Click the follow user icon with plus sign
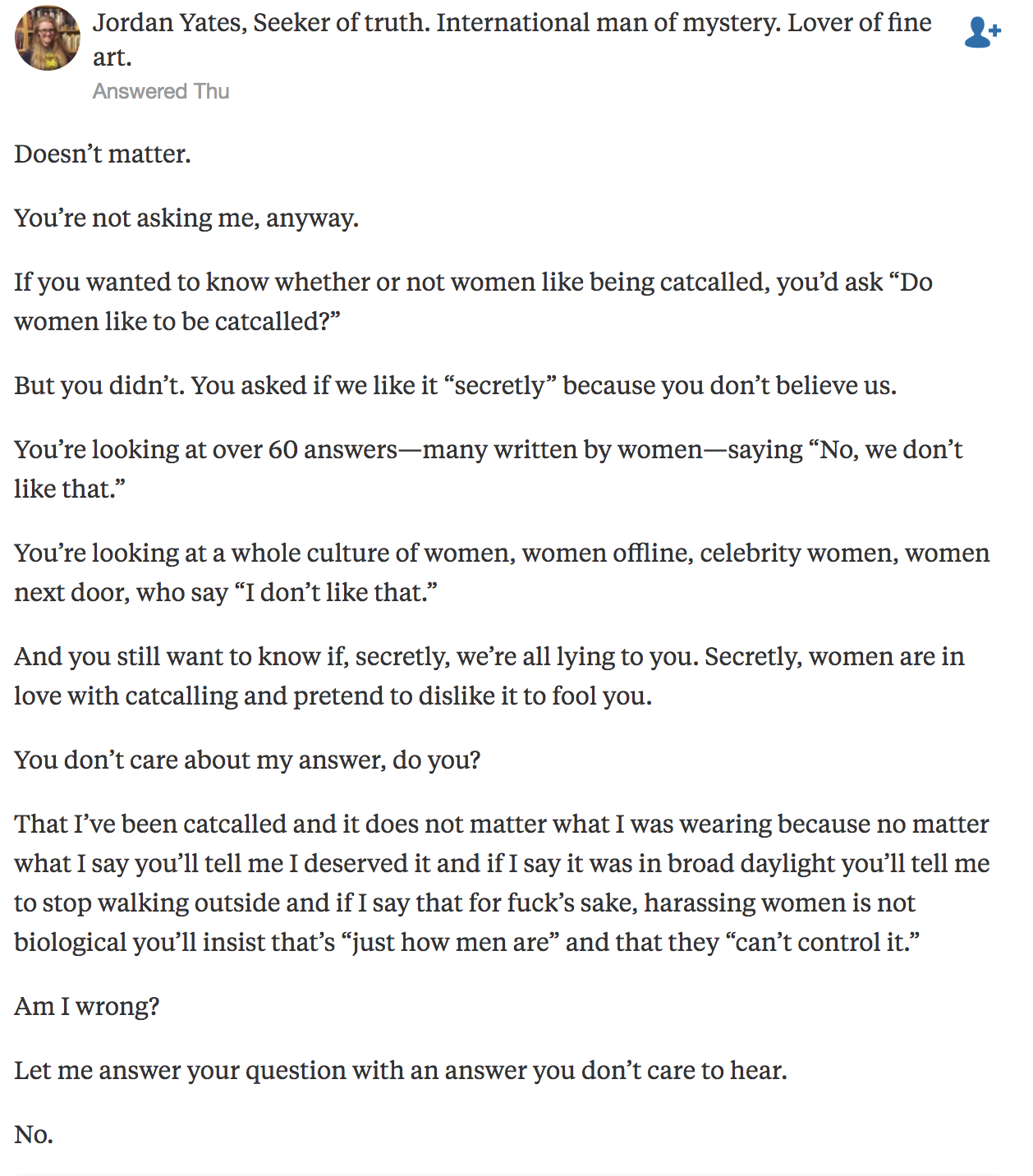1033x1176 pixels. click(x=981, y=33)
